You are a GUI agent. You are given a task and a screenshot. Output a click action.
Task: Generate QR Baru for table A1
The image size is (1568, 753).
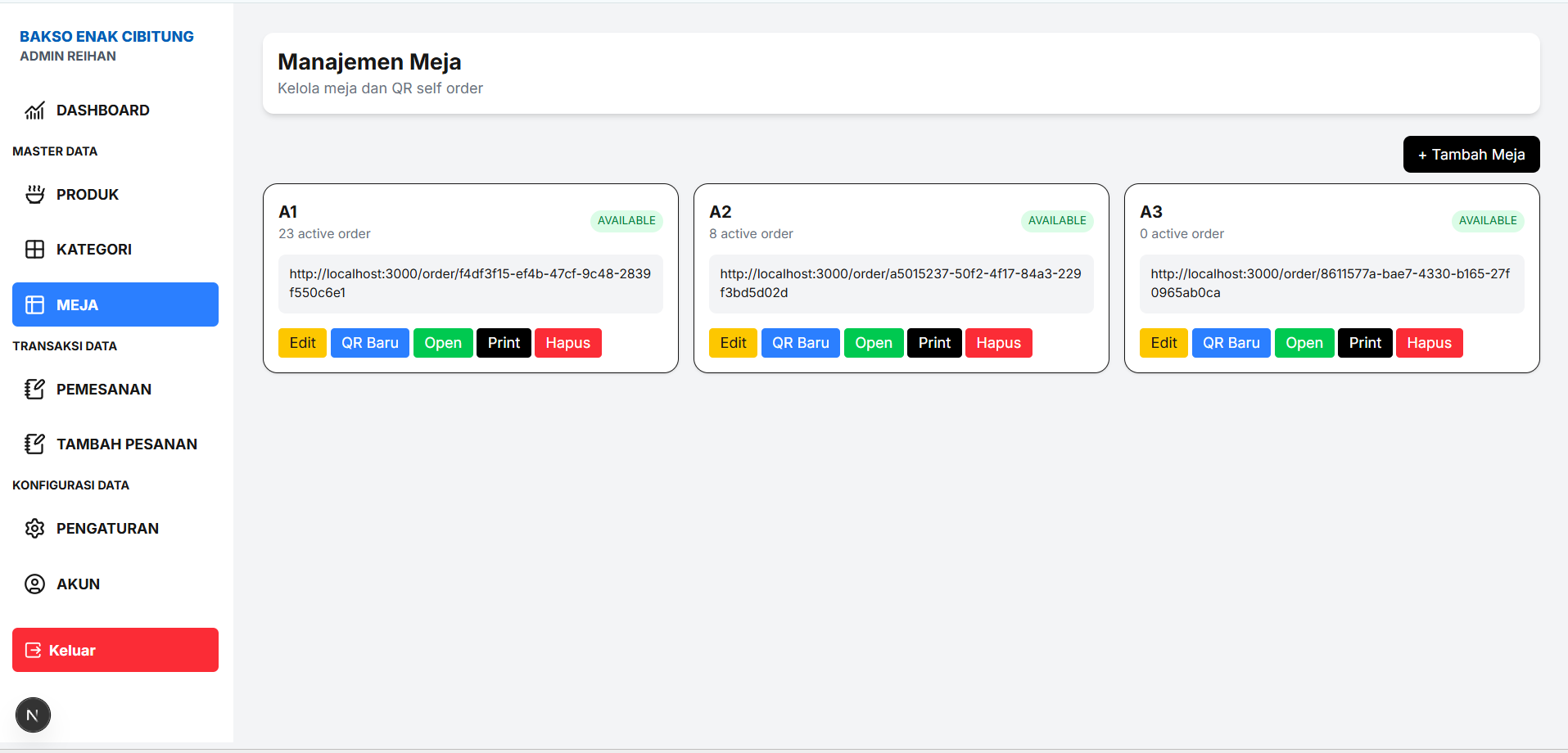pyautogui.click(x=370, y=343)
